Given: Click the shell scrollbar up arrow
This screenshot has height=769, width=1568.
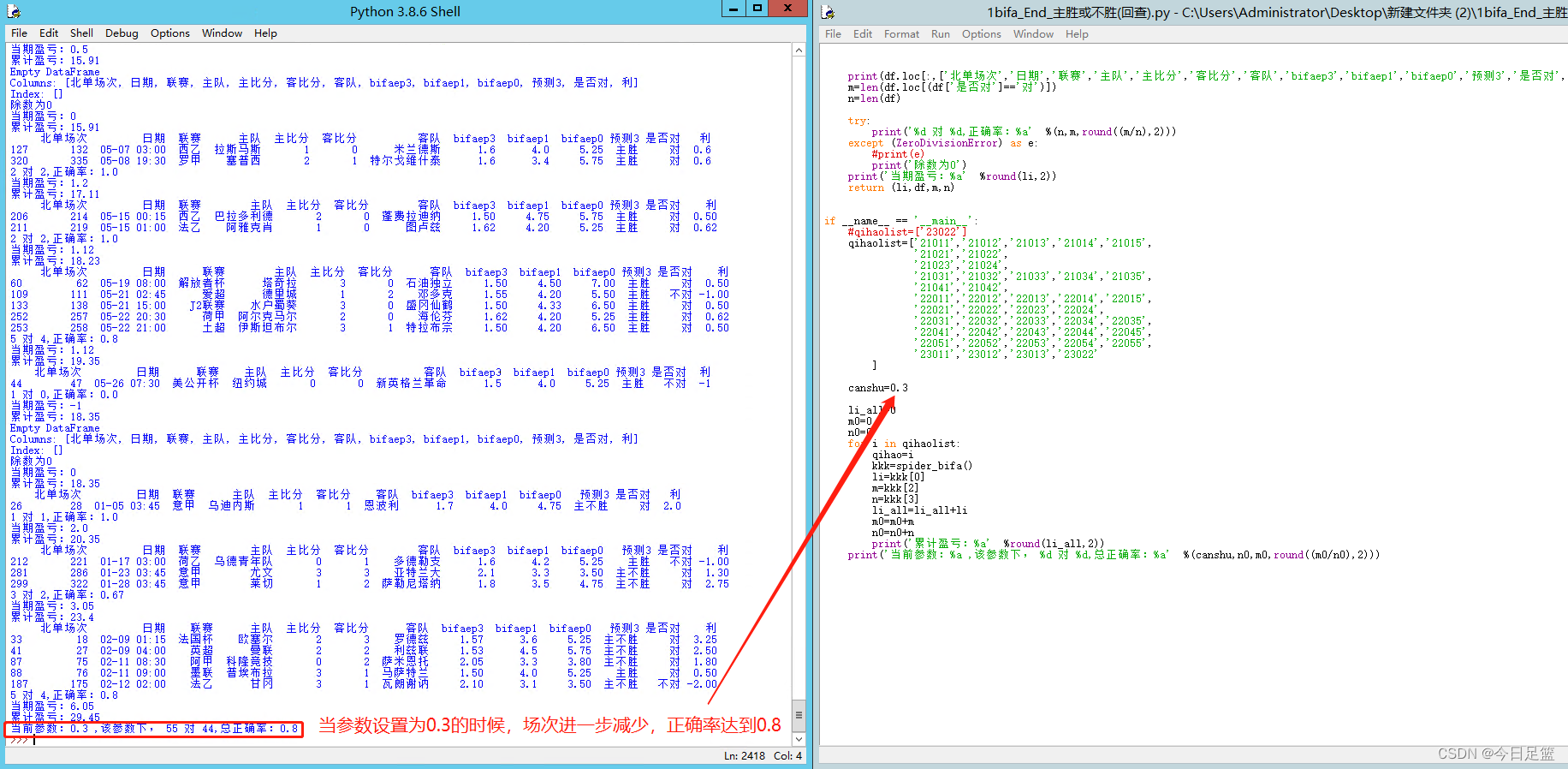Looking at the screenshot, I should point(799,51).
